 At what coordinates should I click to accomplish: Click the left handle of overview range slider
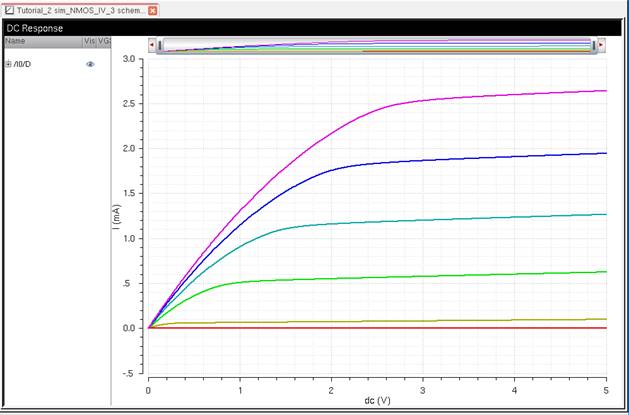coord(161,45)
